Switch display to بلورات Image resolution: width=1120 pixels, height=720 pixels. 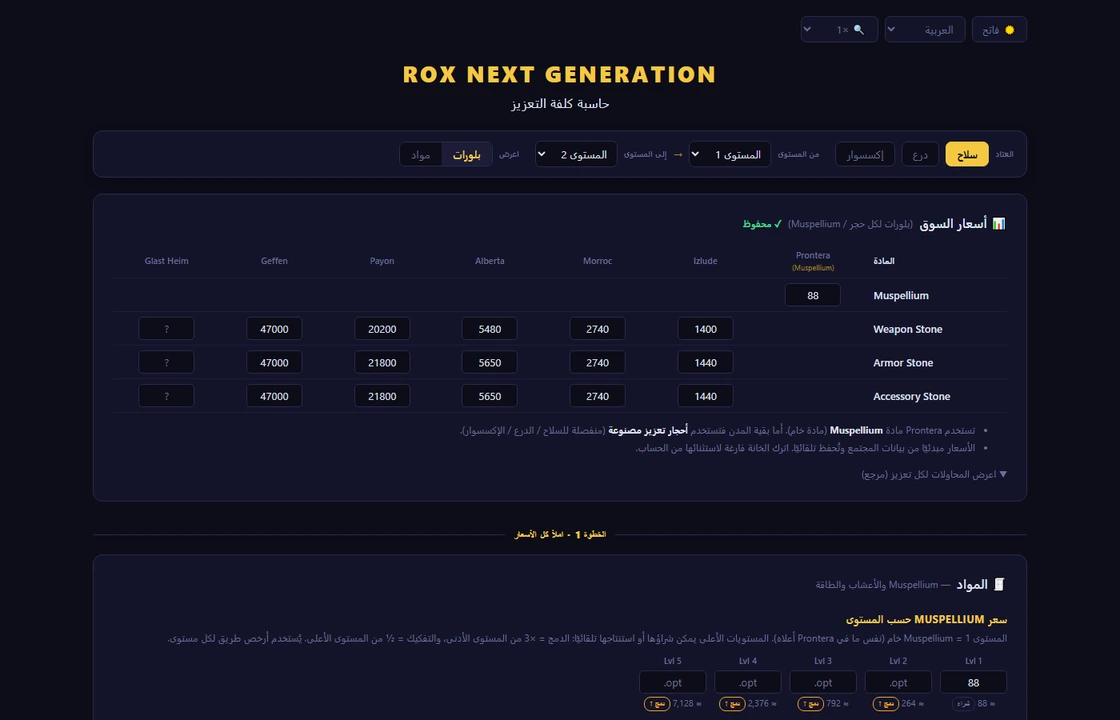466,154
